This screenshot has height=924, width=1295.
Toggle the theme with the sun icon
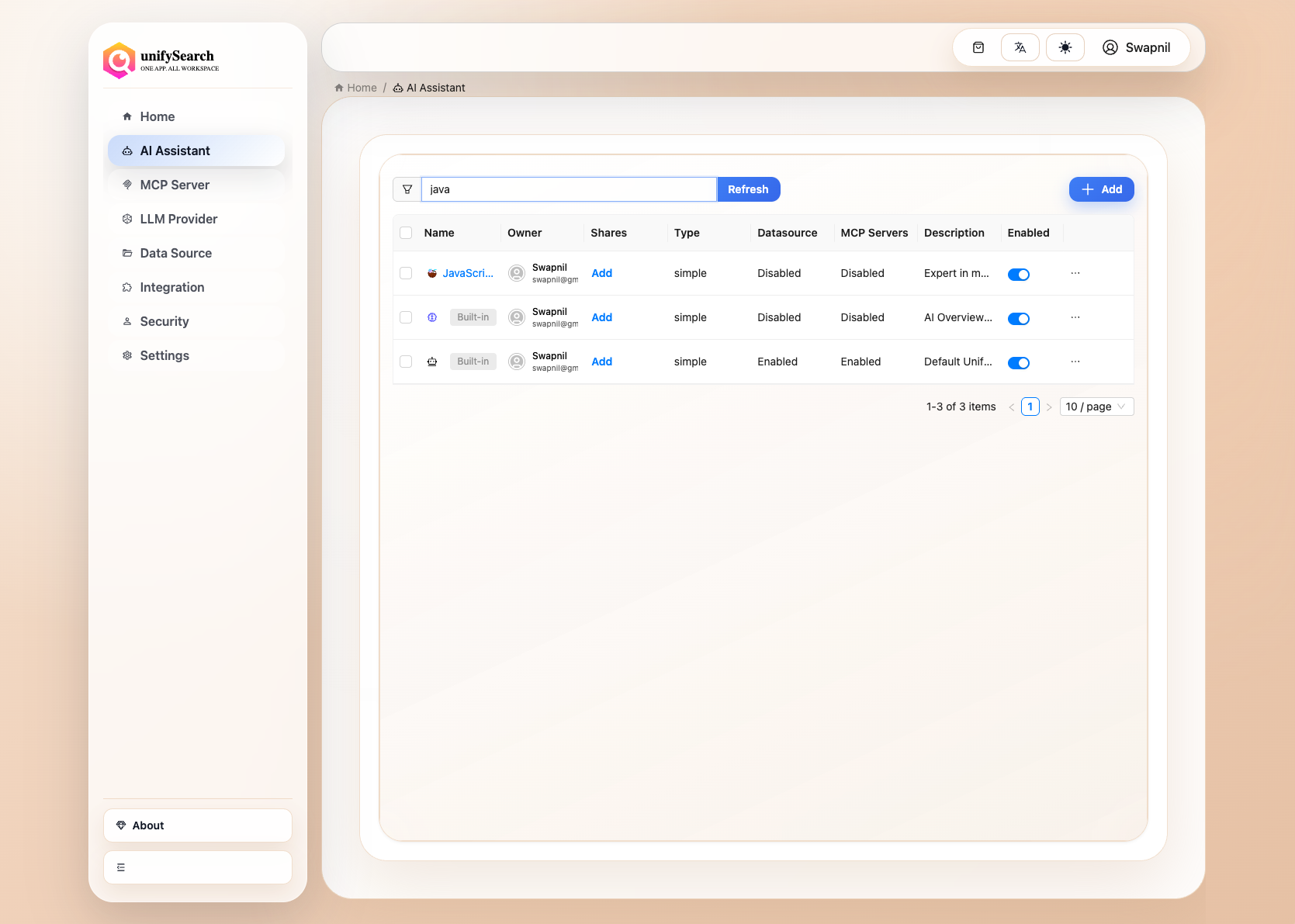[x=1065, y=47]
